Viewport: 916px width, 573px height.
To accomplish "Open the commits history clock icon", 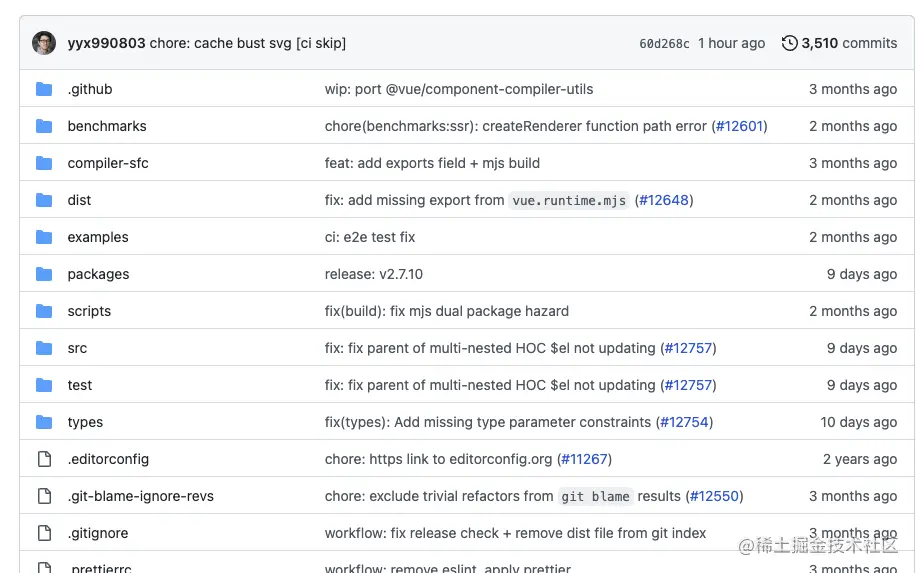I will coord(789,43).
